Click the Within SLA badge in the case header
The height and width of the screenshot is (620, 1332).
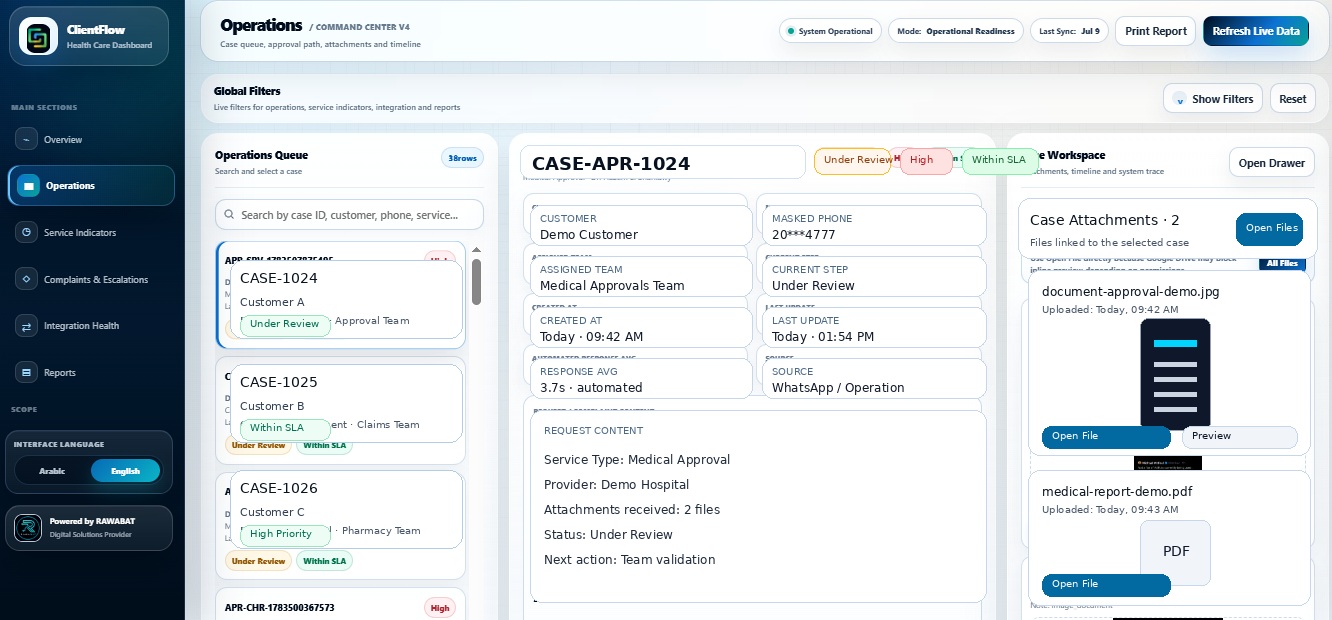999,161
